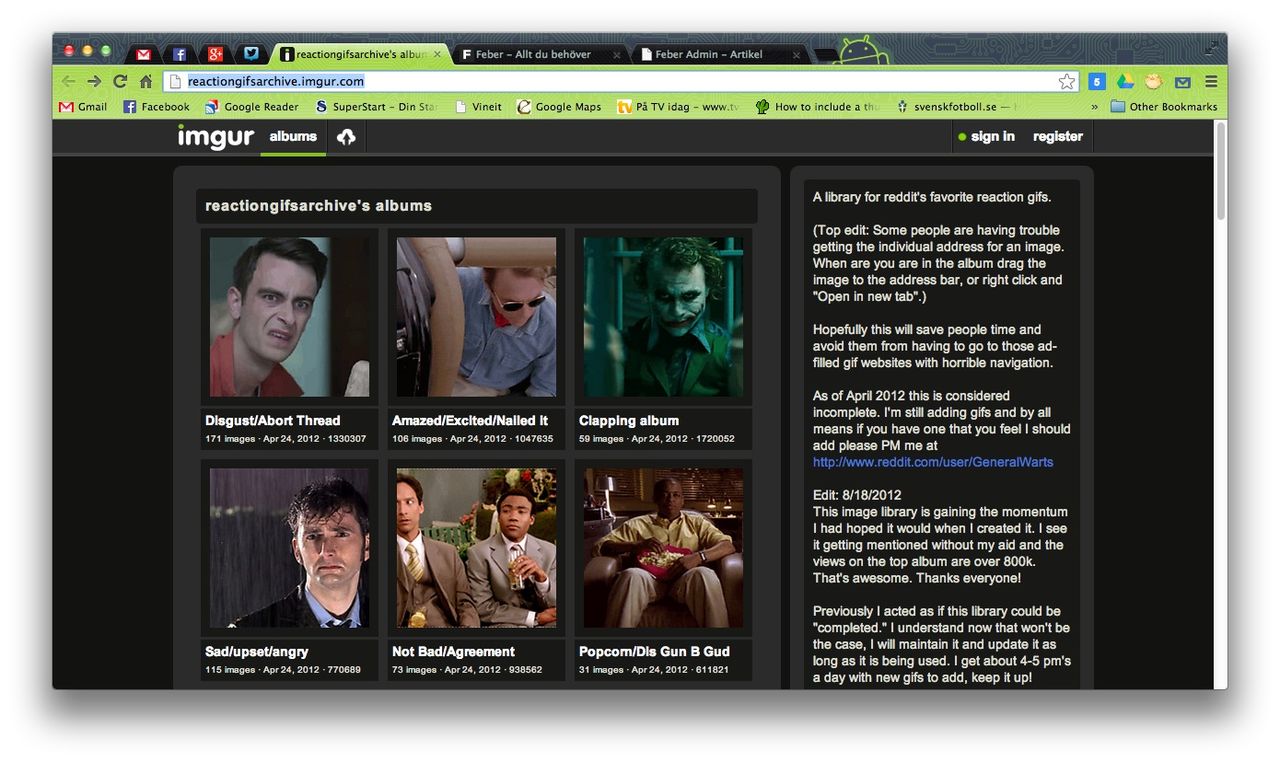Reload the current page
This screenshot has width=1280, height=762.
[x=120, y=81]
